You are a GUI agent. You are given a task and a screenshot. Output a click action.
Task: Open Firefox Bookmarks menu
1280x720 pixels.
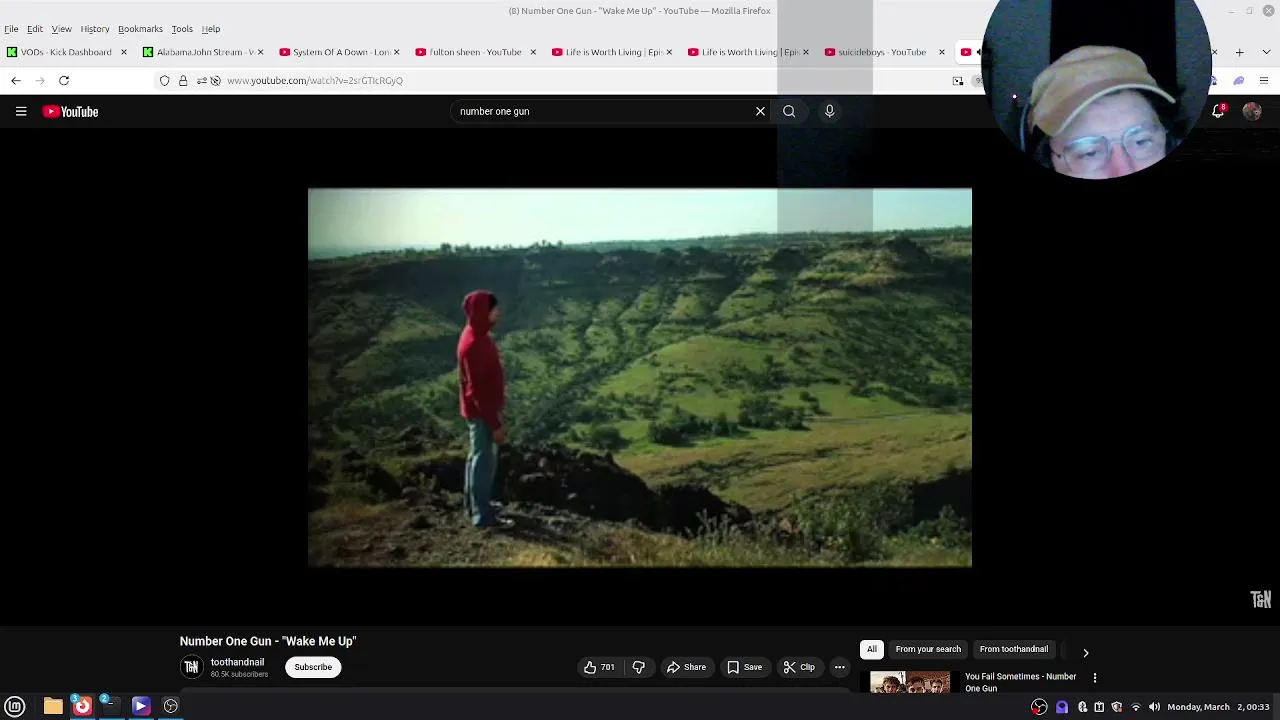tap(140, 29)
